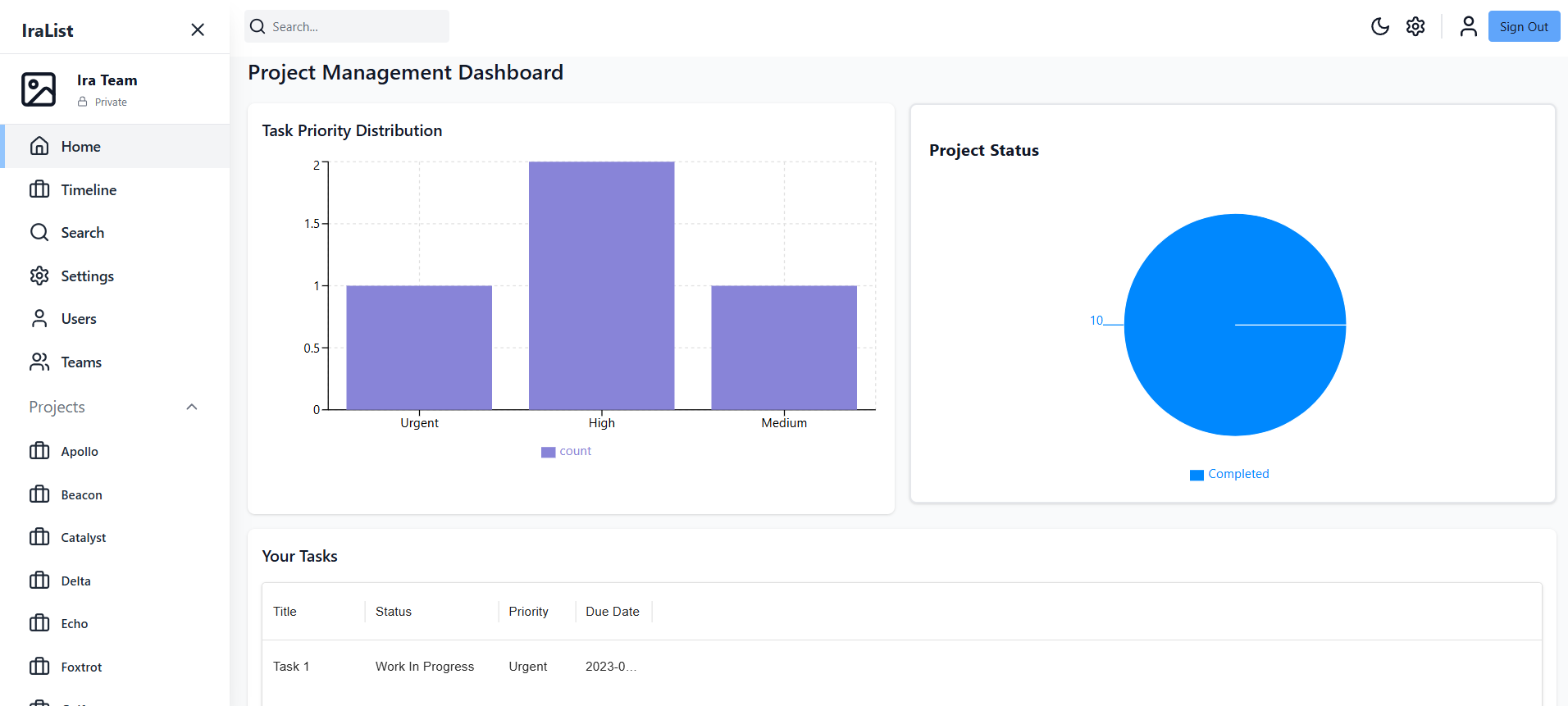Select the Catalyst project icon
1568x706 pixels.
(39, 537)
